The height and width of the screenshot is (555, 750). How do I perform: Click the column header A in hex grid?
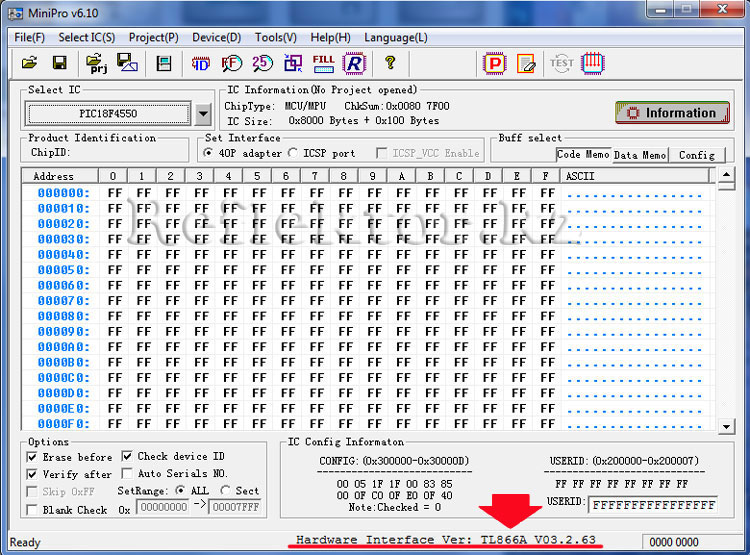click(x=401, y=176)
